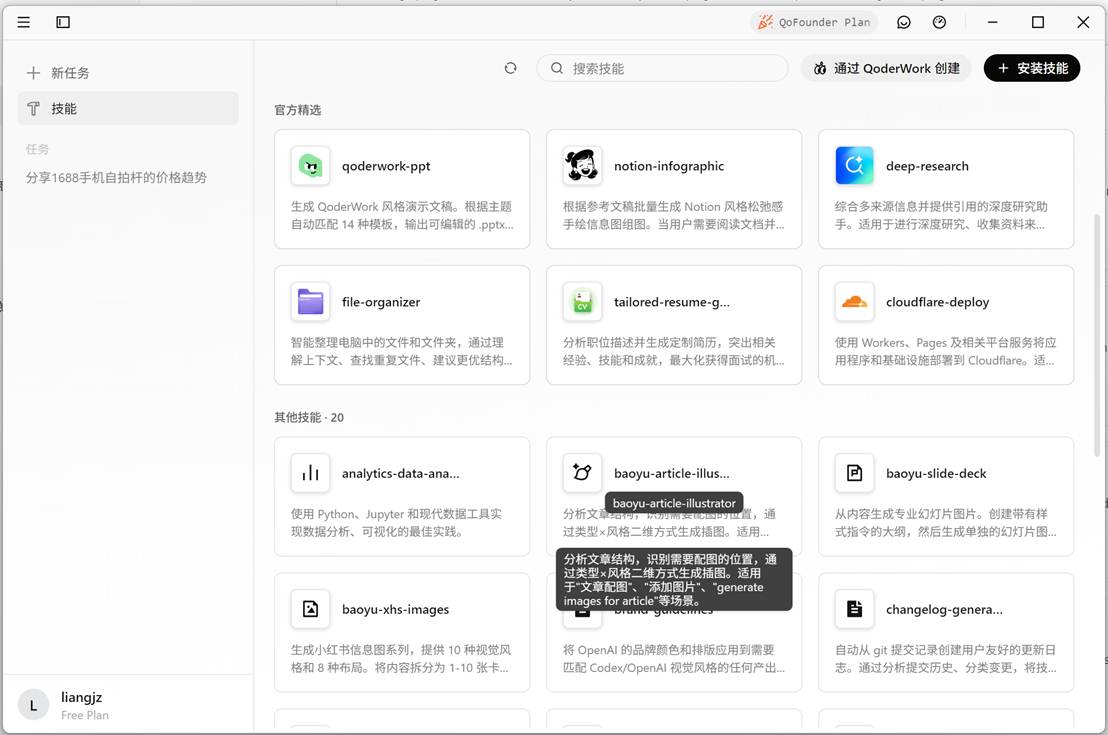The height and width of the screenshot is (735, 1108).
Task: Click the usage gauge icon in title bar
Action: point(939,22)
